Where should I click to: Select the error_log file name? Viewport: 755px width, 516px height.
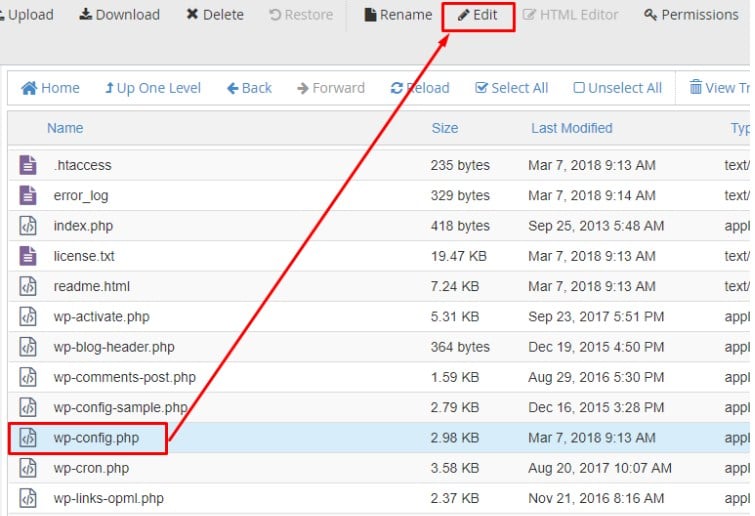tap(81, 195)
